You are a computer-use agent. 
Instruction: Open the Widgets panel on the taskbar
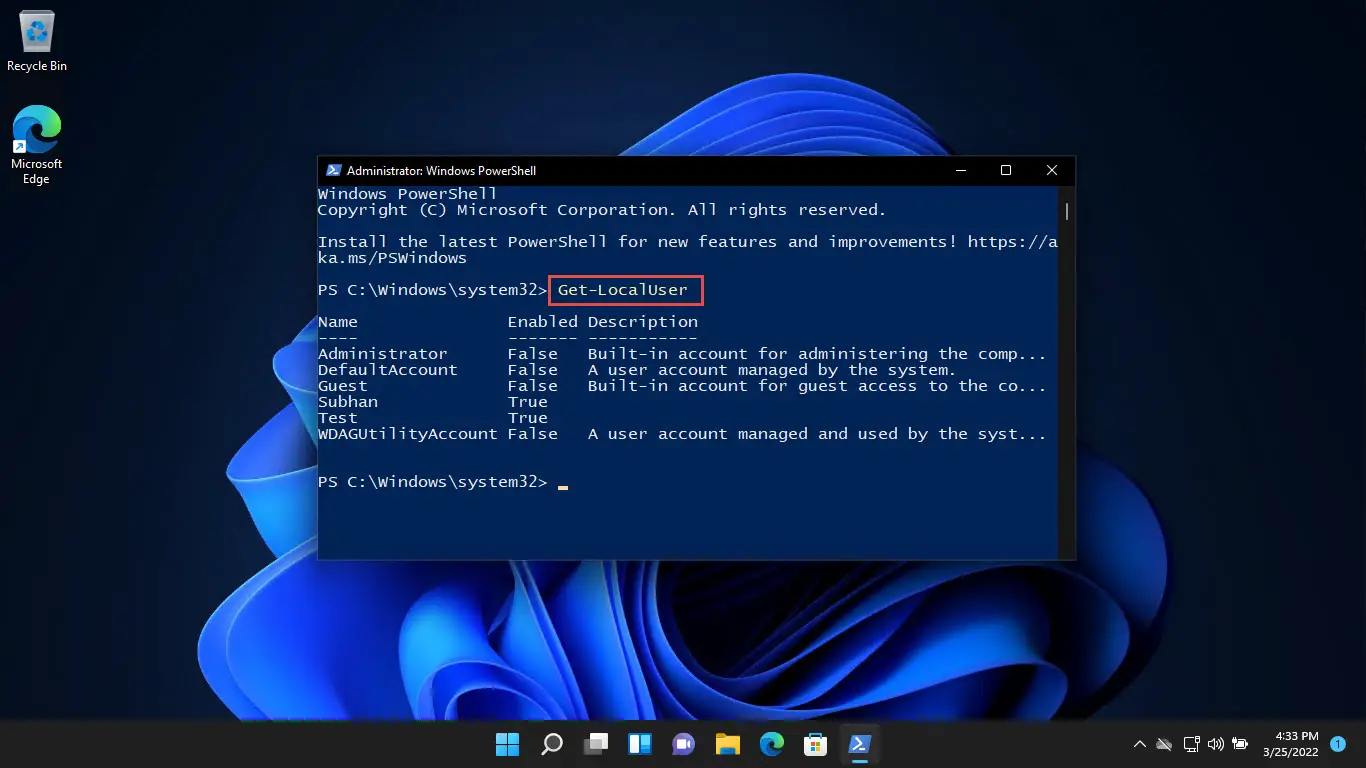pos(640,744)
